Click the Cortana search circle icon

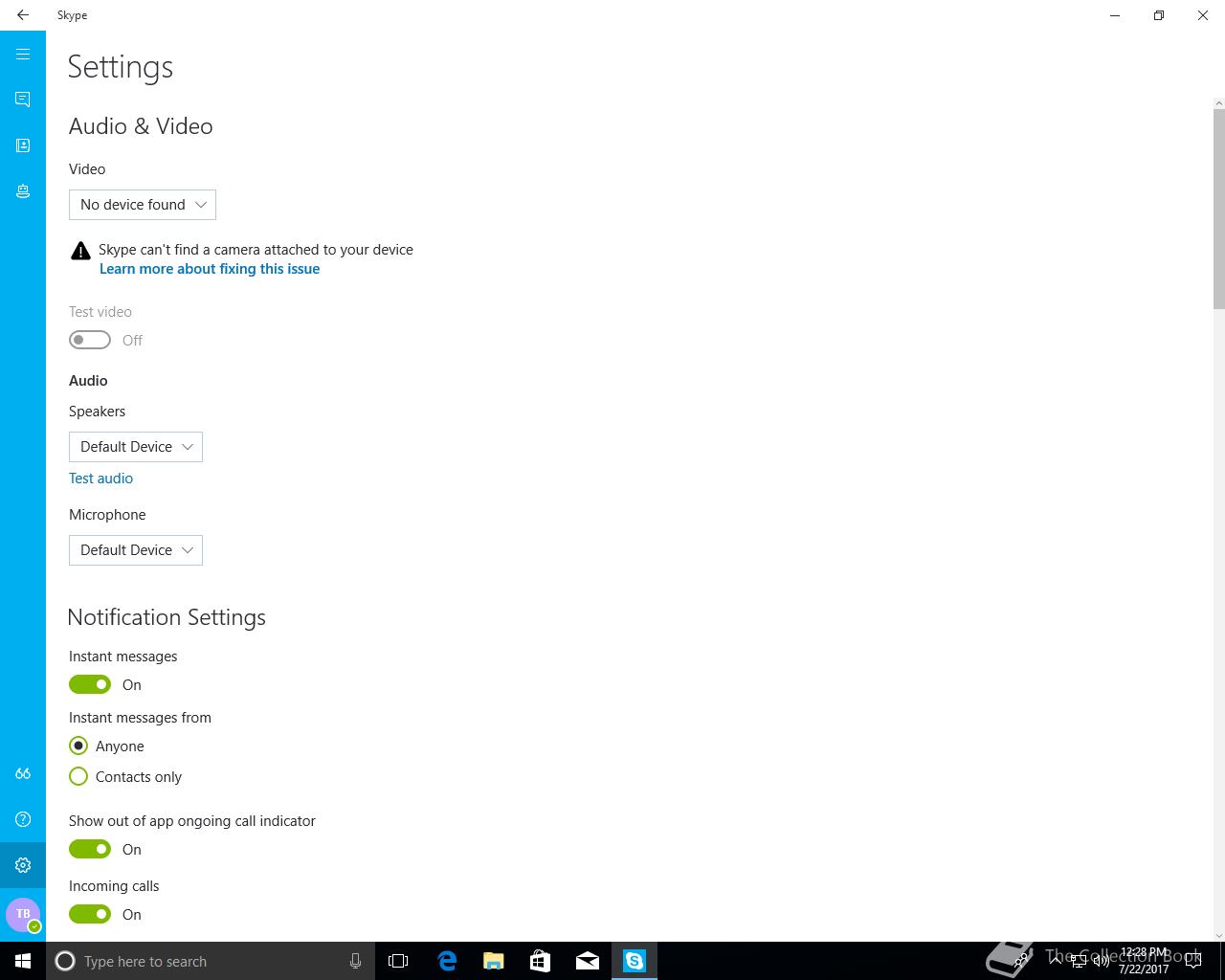65,961
